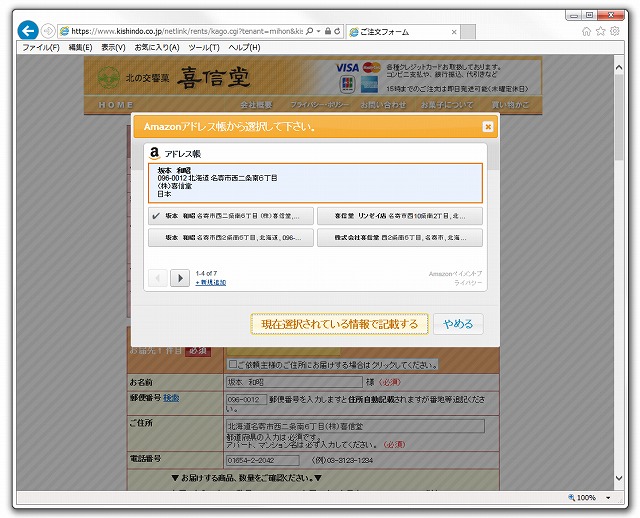Open the プライバシー link in the address widget
The width and height of the screenshot is (640, 518).
pos(468,282)
